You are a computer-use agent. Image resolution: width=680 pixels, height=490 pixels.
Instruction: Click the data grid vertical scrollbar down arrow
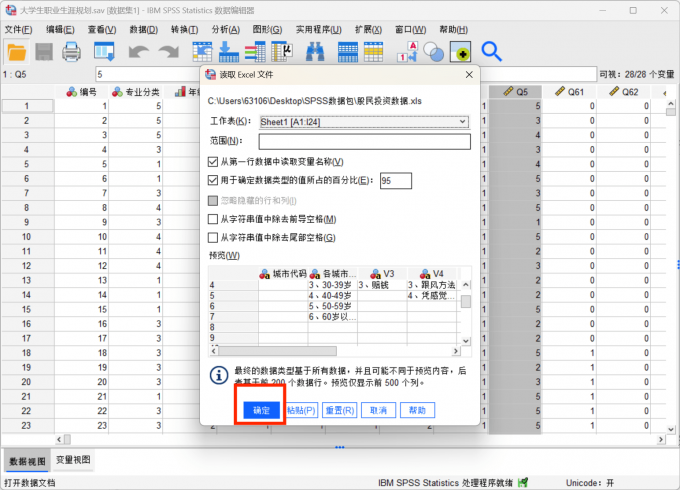pos(670,429)
